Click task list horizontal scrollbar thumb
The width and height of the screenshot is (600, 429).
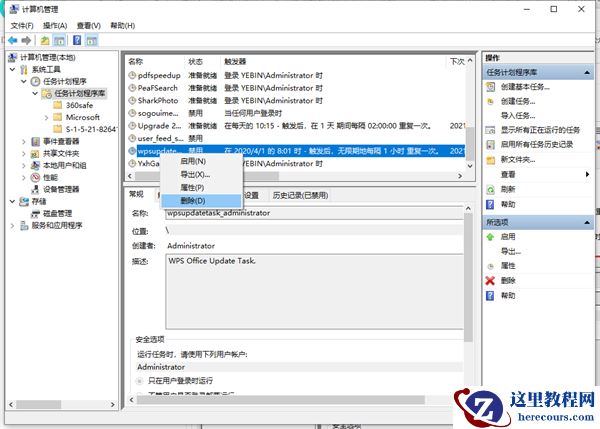pyautogui.click(x=207, y=176)
